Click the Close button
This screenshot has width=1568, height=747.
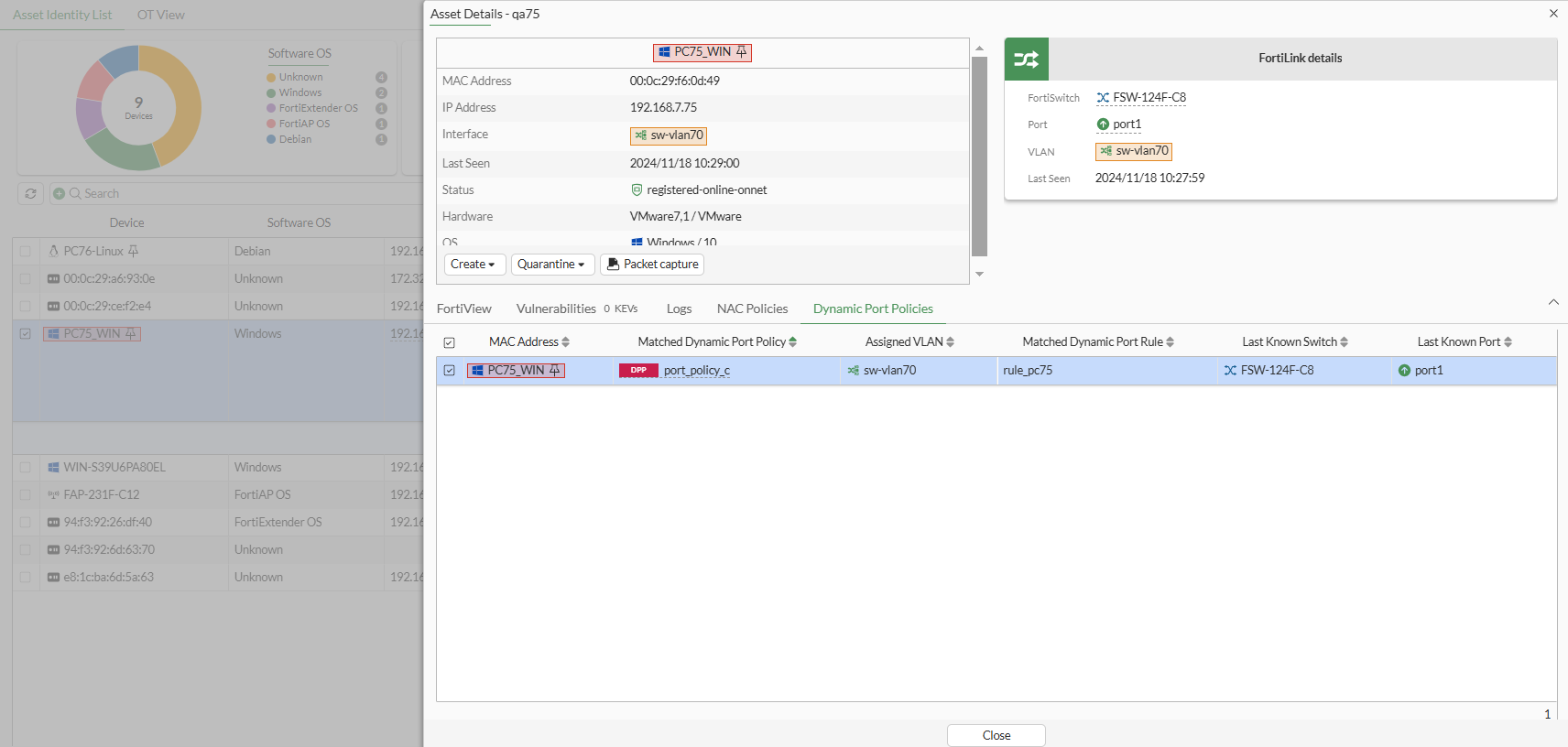point(996,736)
